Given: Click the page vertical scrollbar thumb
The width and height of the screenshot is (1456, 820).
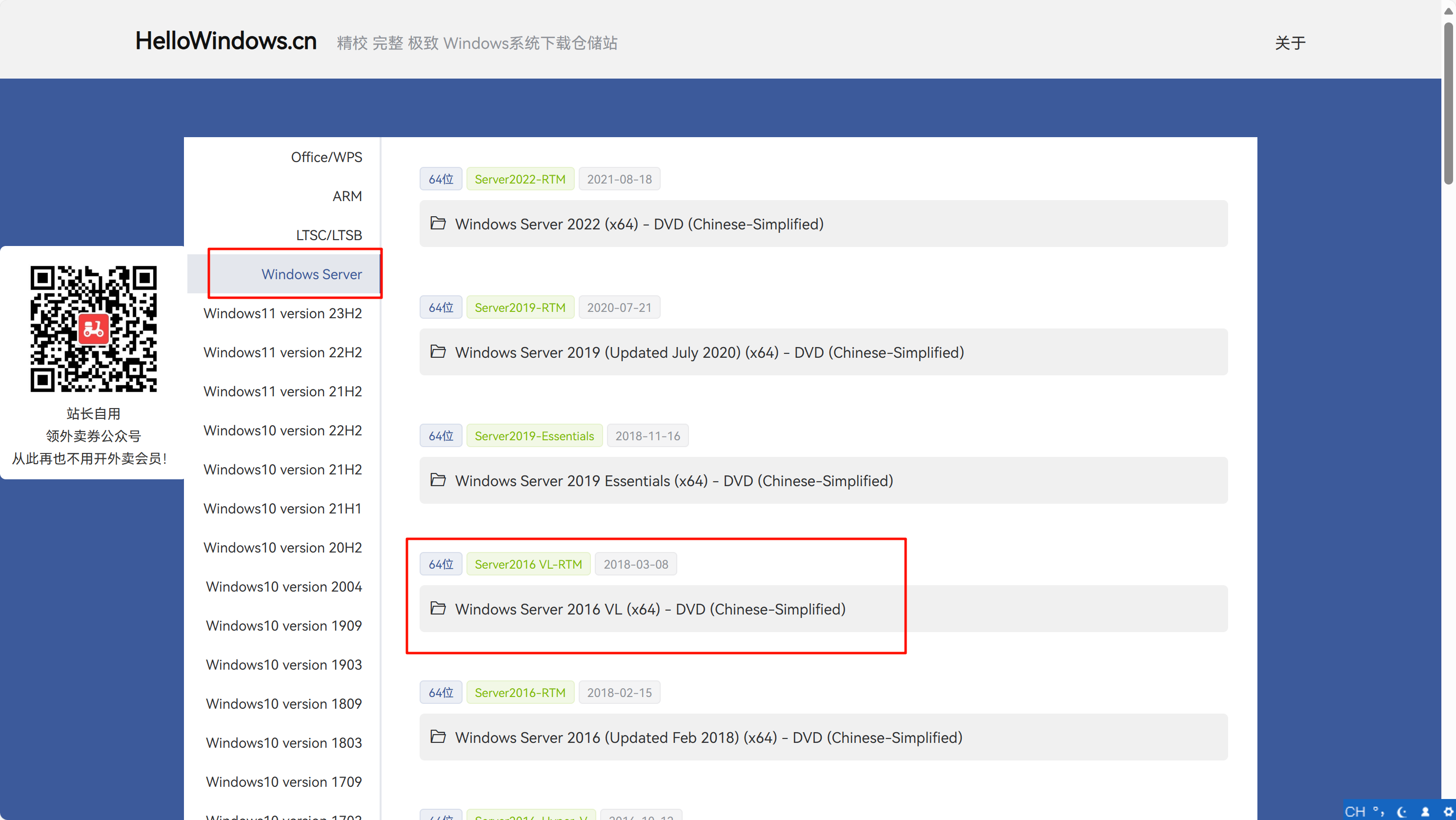Looking at the screenshot, I should [1449, 103].
